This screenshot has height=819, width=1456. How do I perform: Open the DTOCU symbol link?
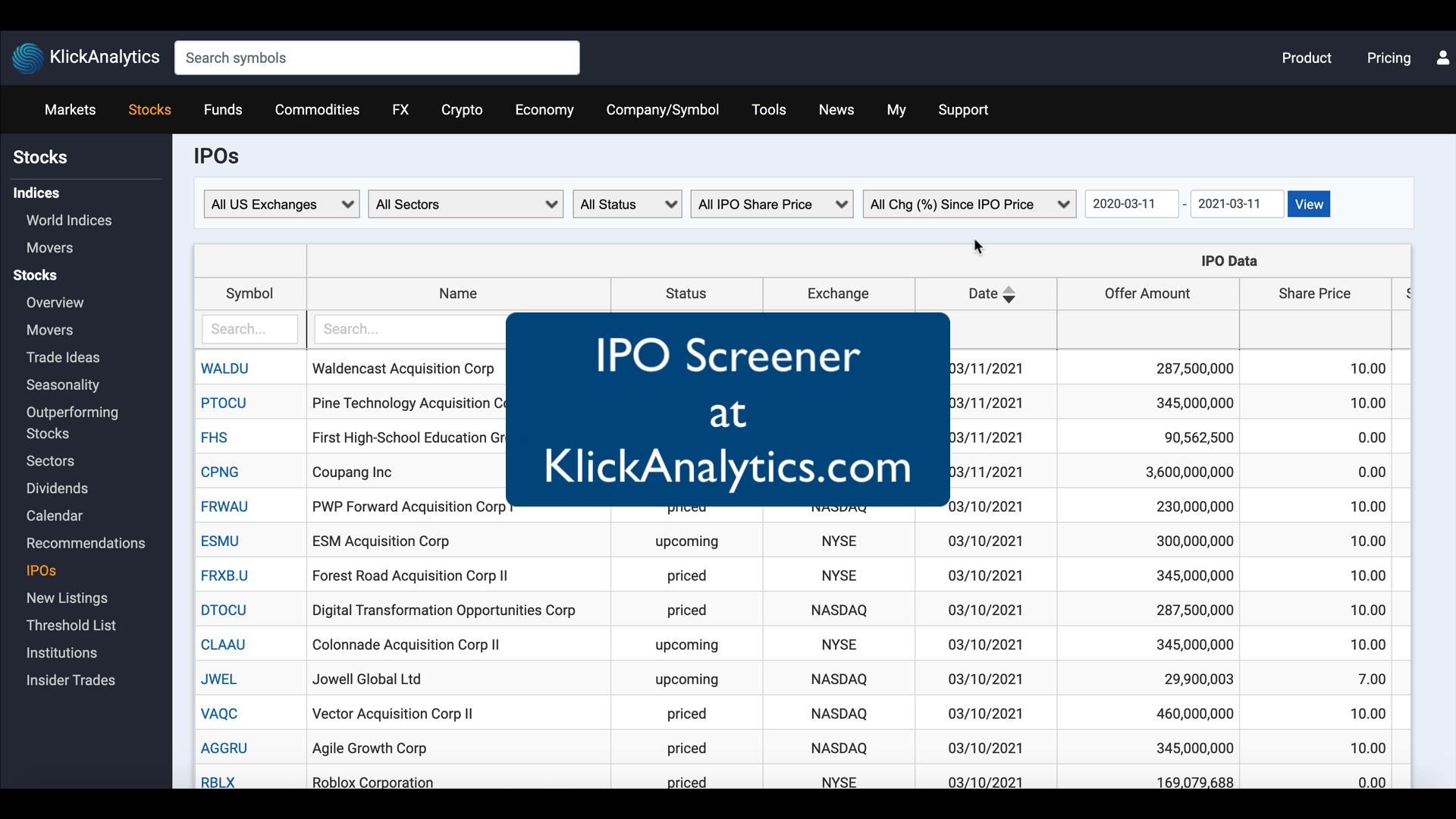click(223, 610)
